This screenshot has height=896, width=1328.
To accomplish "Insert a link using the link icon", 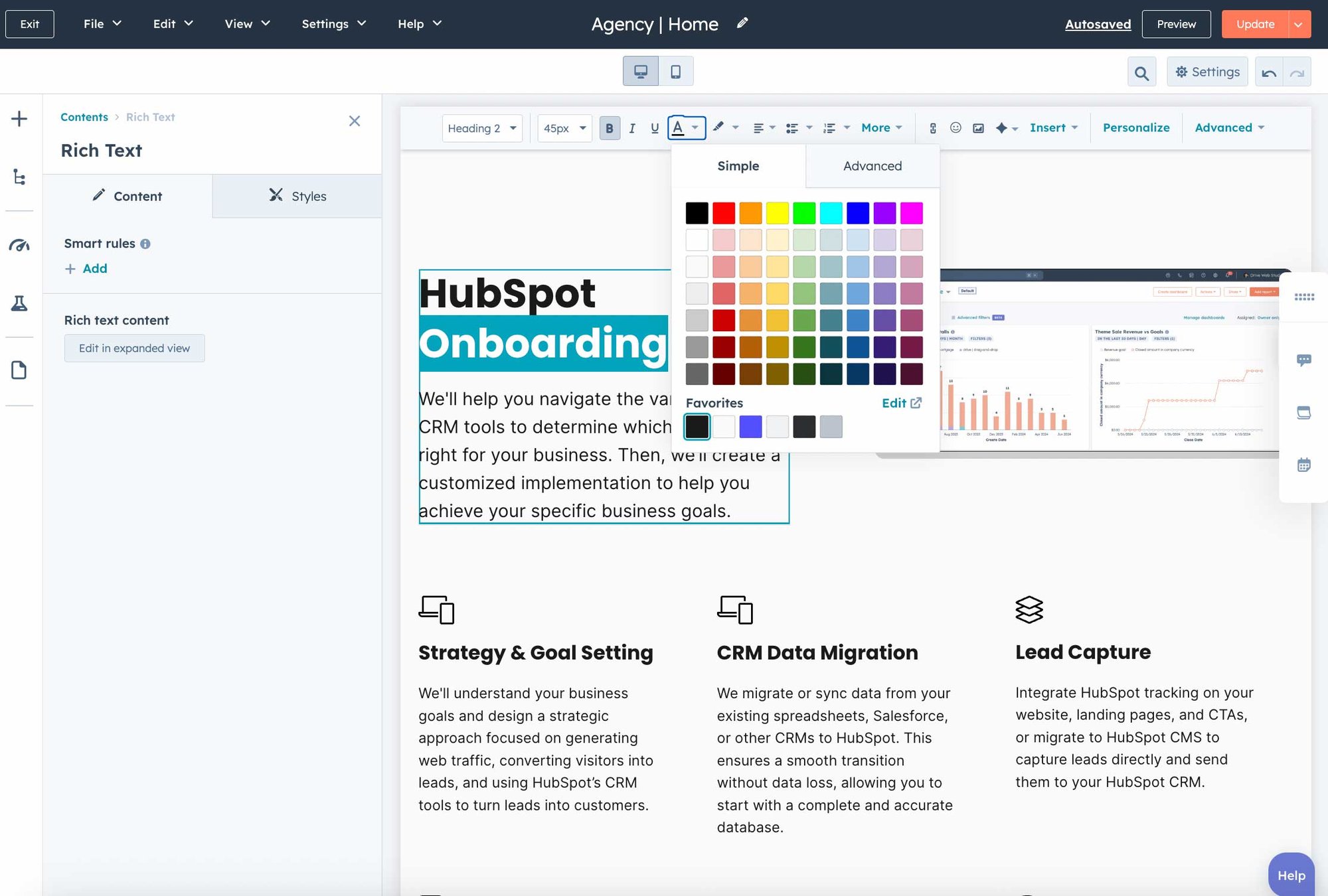I will [x=933, y=128].
